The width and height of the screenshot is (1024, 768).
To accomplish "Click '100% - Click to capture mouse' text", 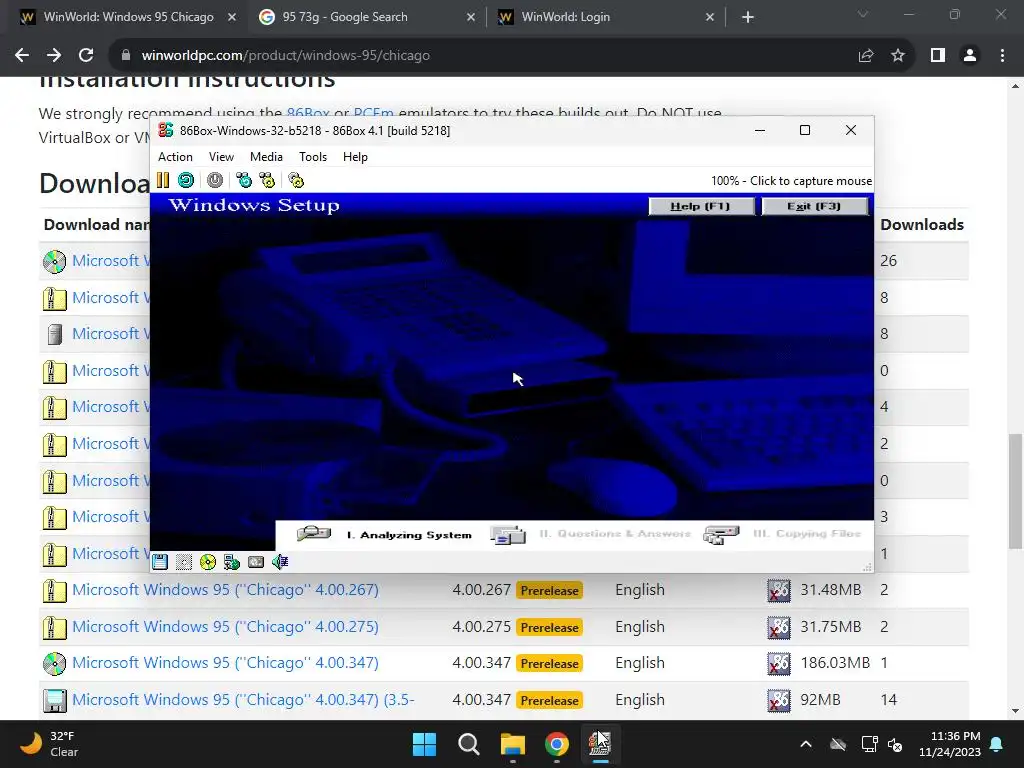I will click(792, 181).
